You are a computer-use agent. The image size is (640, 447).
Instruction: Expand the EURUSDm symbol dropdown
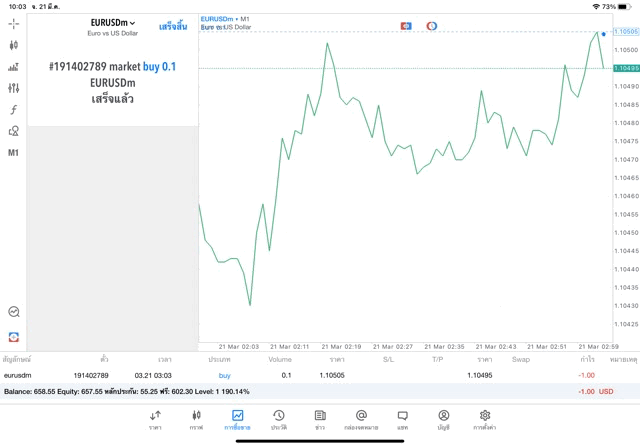[113, 23]
